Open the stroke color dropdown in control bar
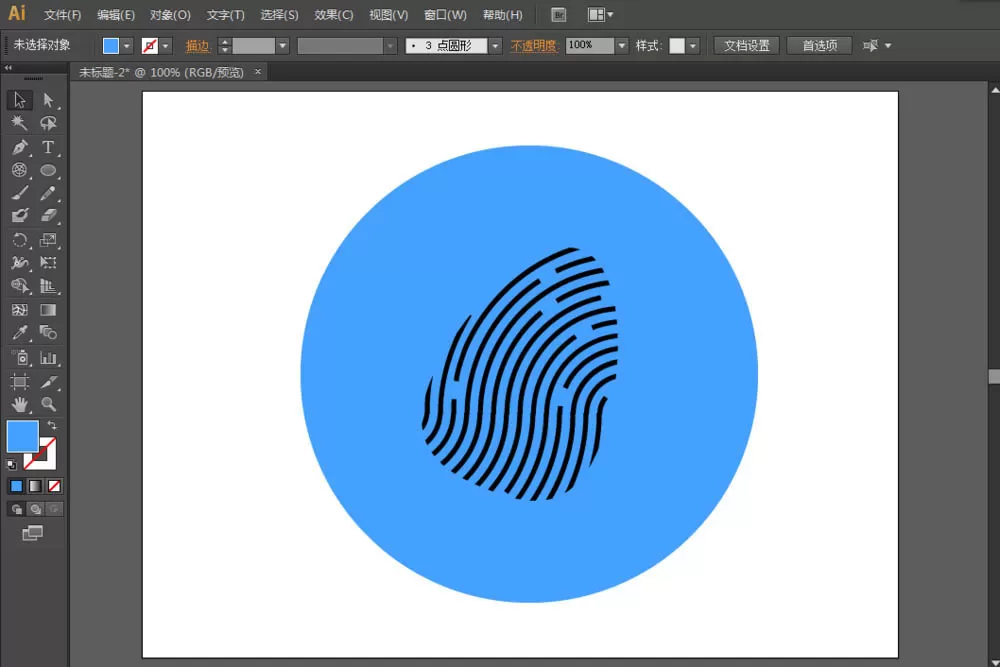1000x667 pixels. point(166,46)
